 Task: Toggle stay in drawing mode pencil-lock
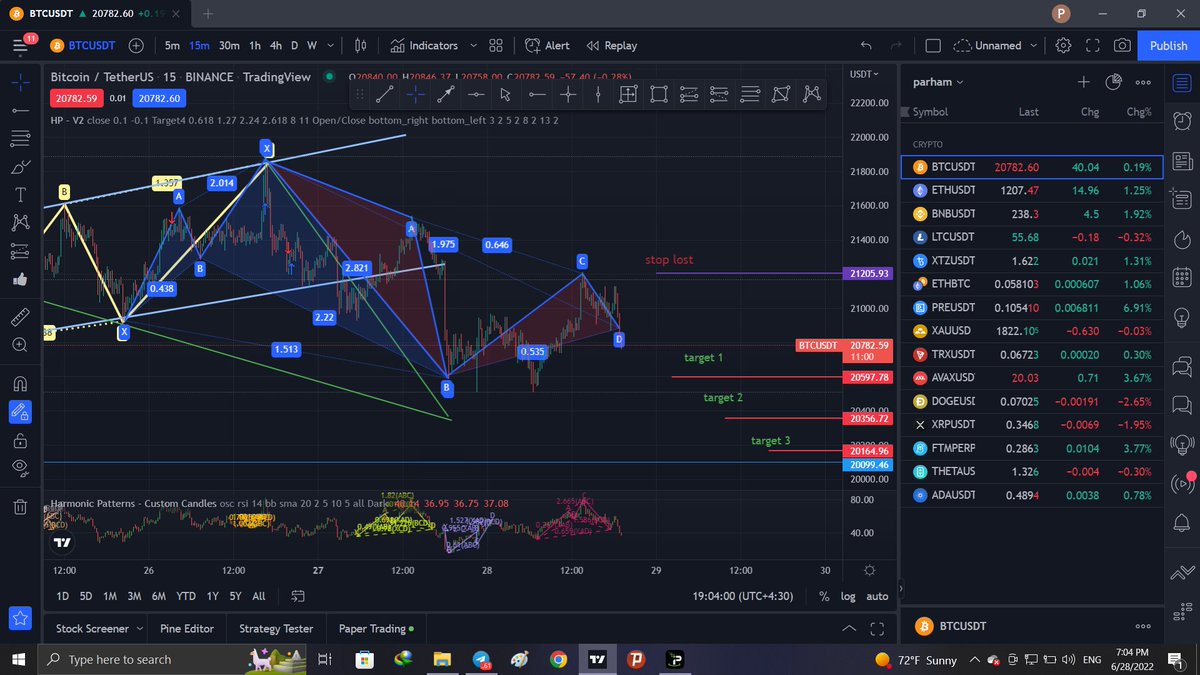[x=20, y=411]
